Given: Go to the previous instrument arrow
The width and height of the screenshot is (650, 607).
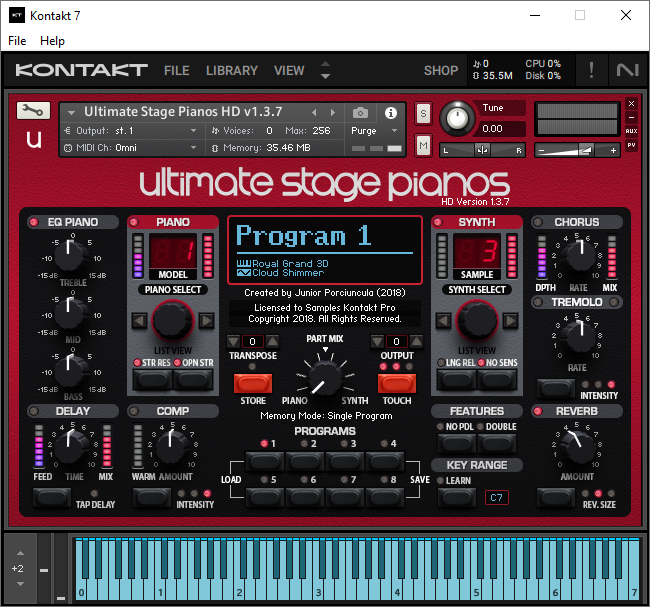Looking at the screenshot, I should tap(314, 113).
